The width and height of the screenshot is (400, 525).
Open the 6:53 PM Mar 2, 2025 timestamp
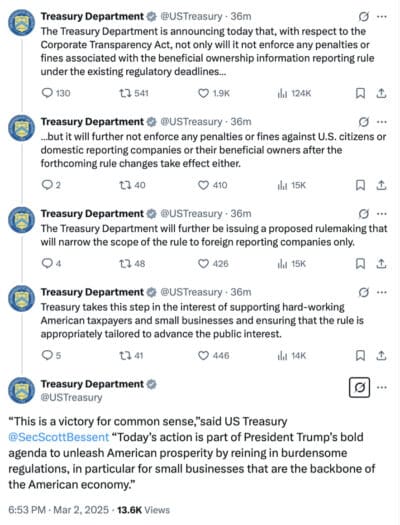tap(59, 510)
